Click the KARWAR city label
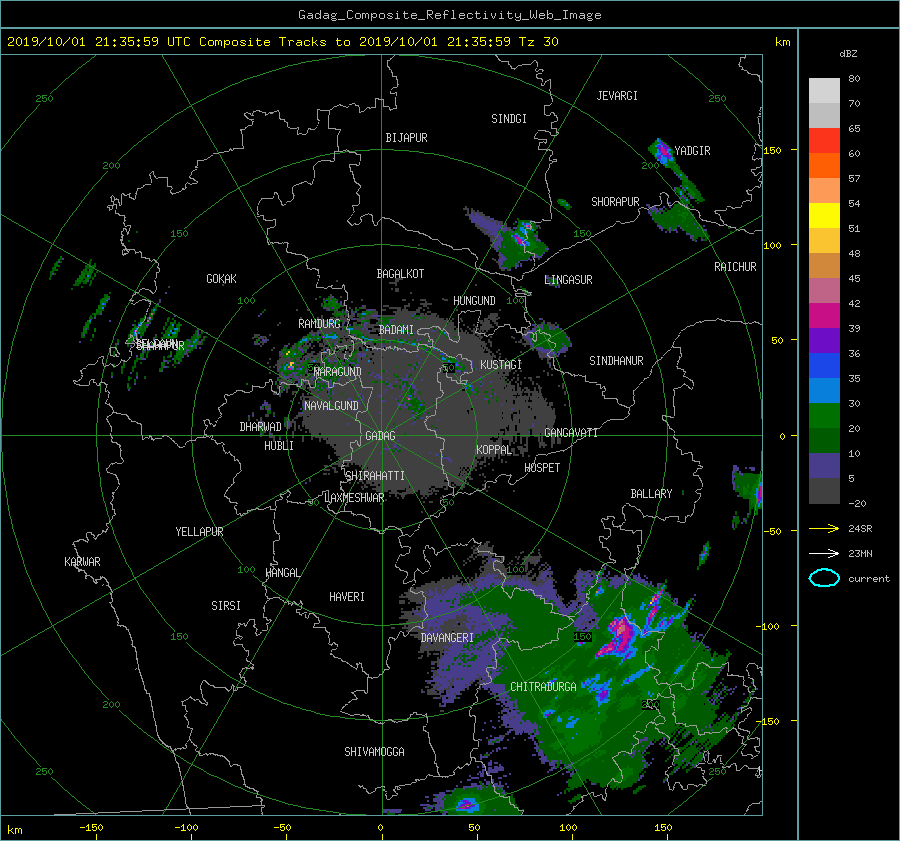Viewport: 900px width, 841px height. coord(82,562)
